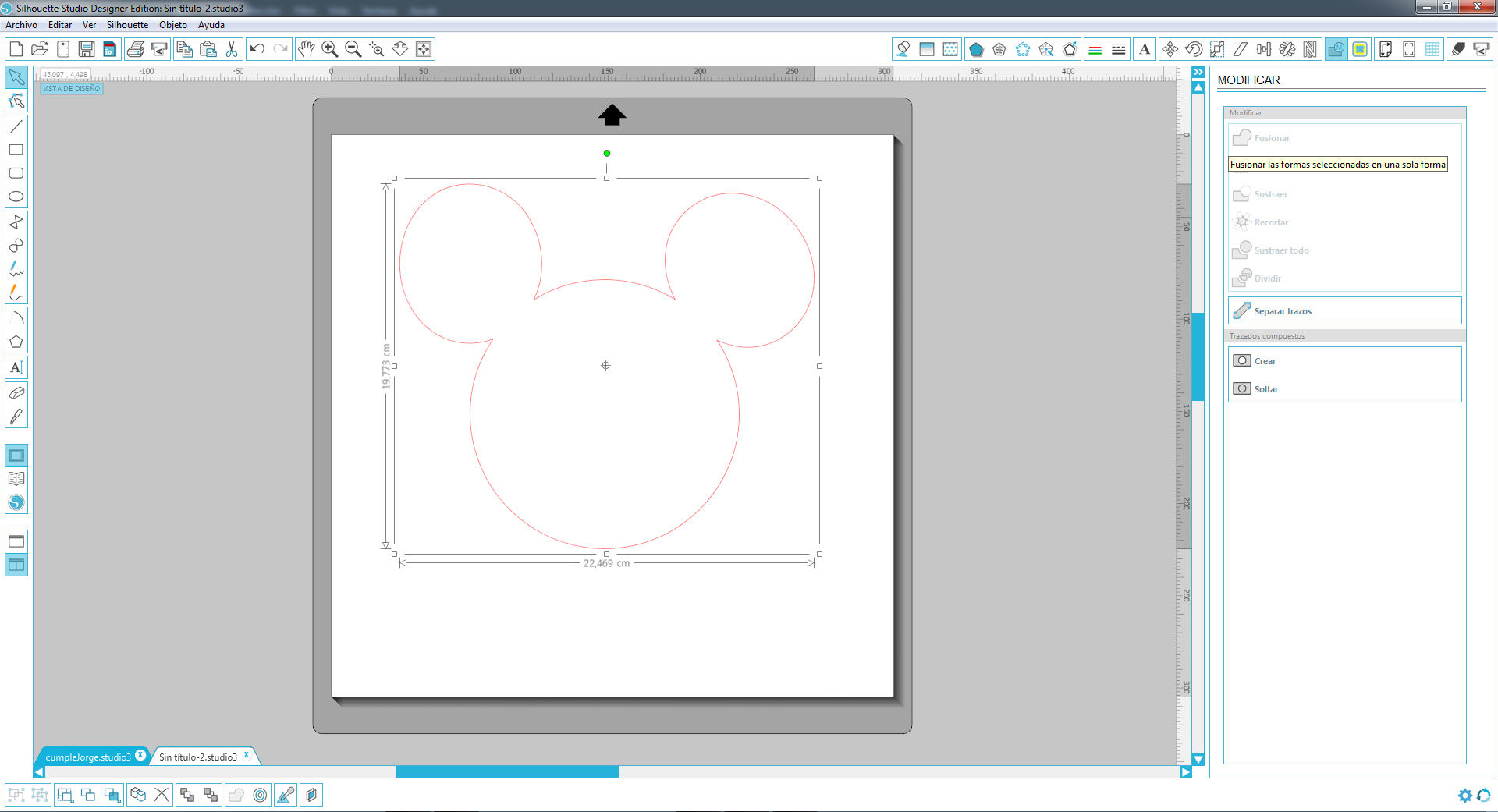
Task: Open the Silhouette online store icon
Action: click(16, 503)
